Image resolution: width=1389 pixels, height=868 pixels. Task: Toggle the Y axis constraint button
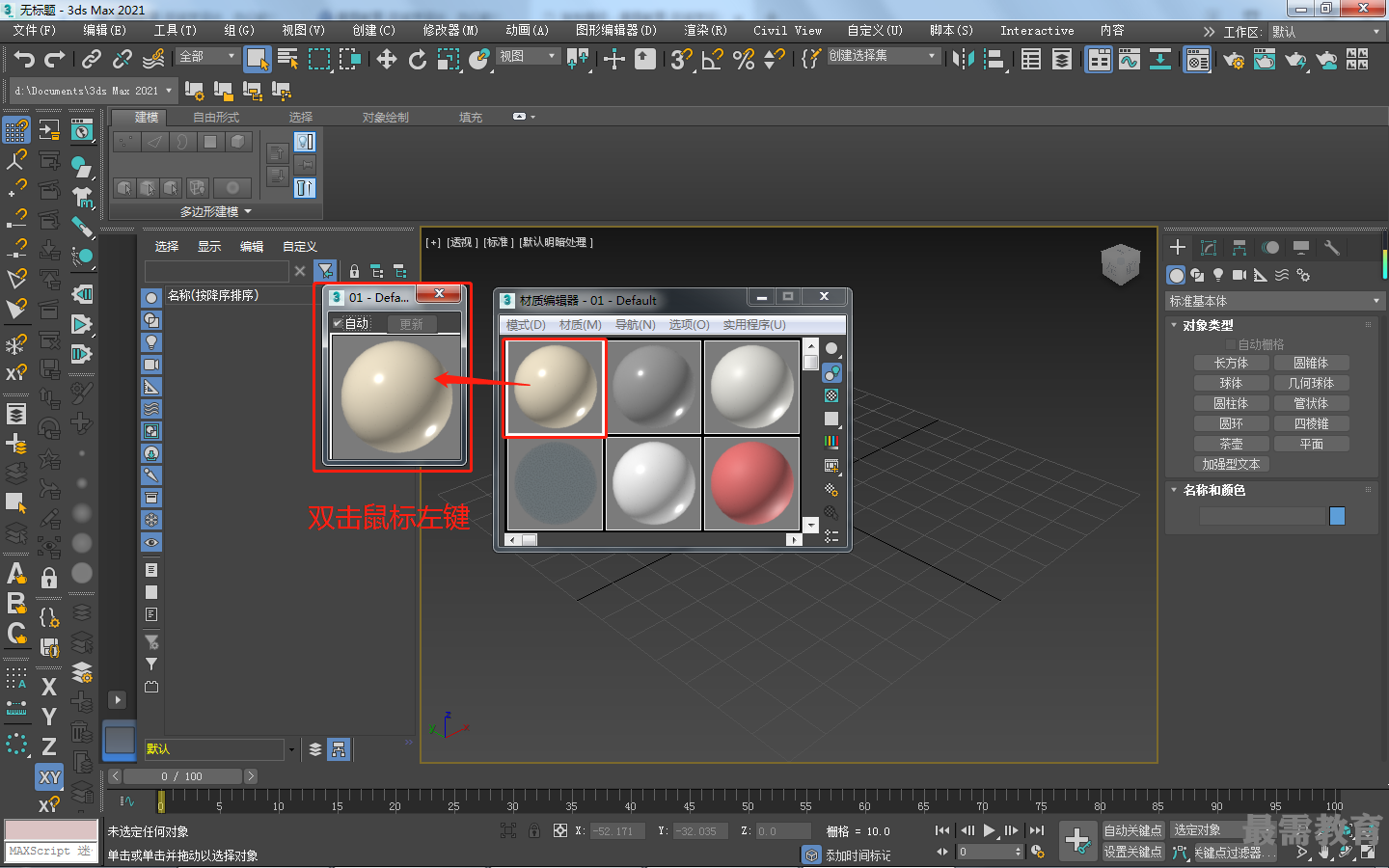(x=49, y=717)
